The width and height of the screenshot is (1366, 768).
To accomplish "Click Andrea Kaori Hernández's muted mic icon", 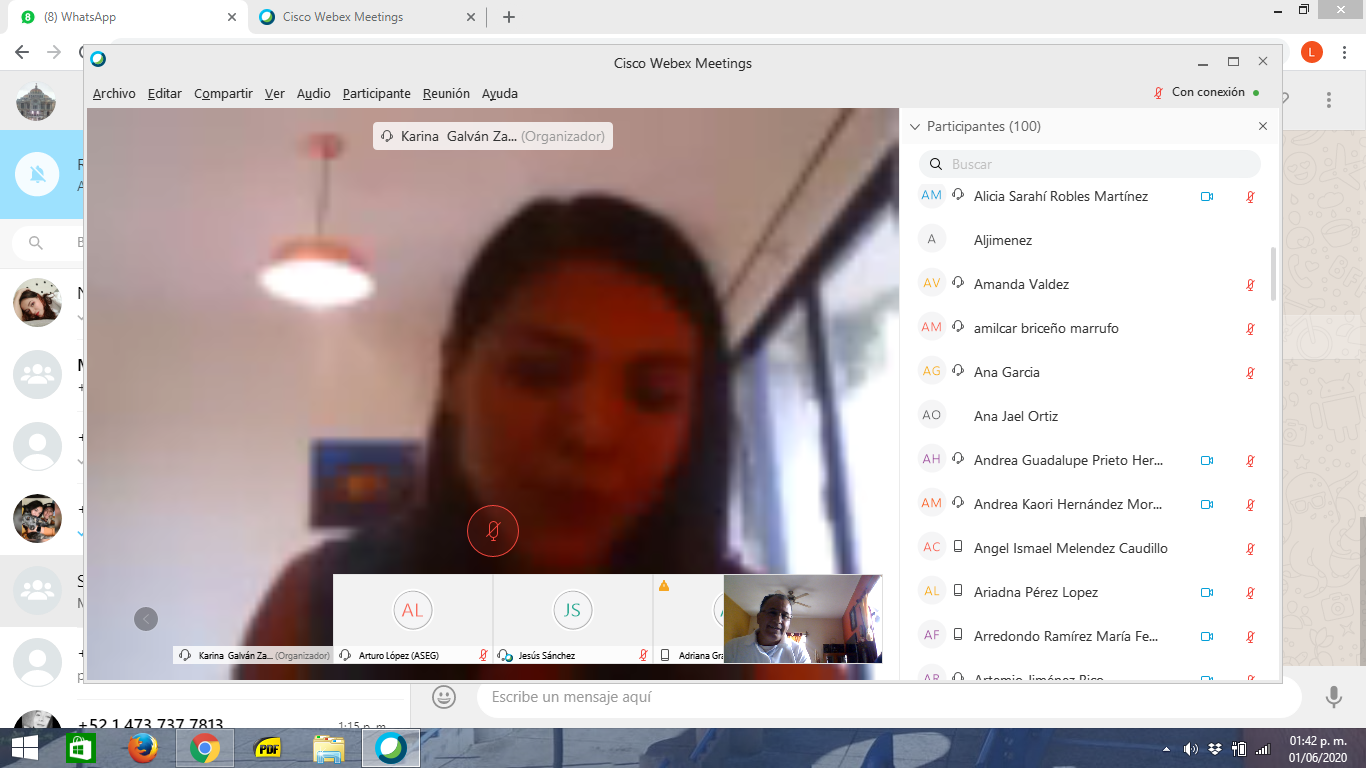I will pos(1250,505).
